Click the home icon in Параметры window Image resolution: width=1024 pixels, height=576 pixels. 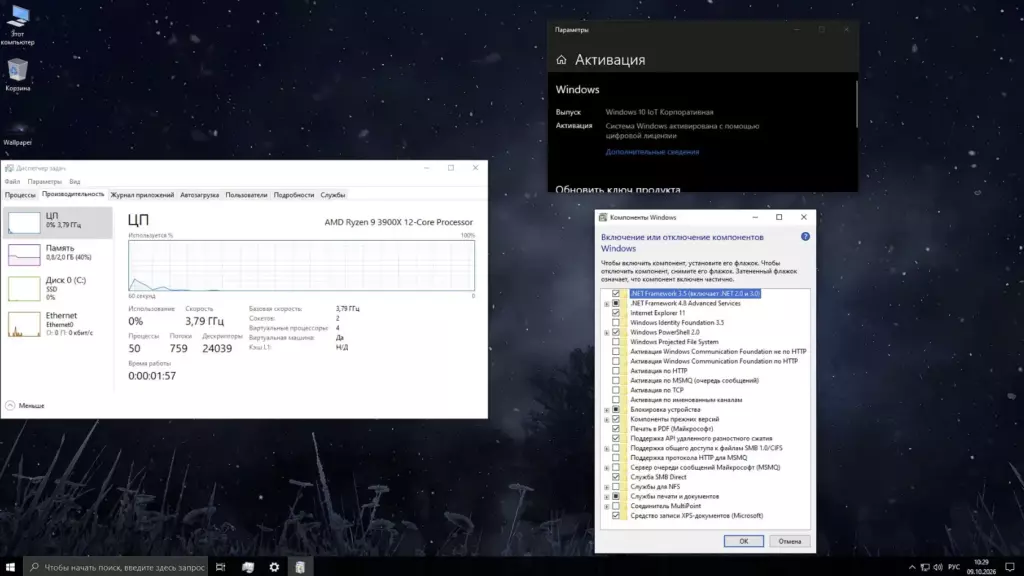[x=561, y=60]
